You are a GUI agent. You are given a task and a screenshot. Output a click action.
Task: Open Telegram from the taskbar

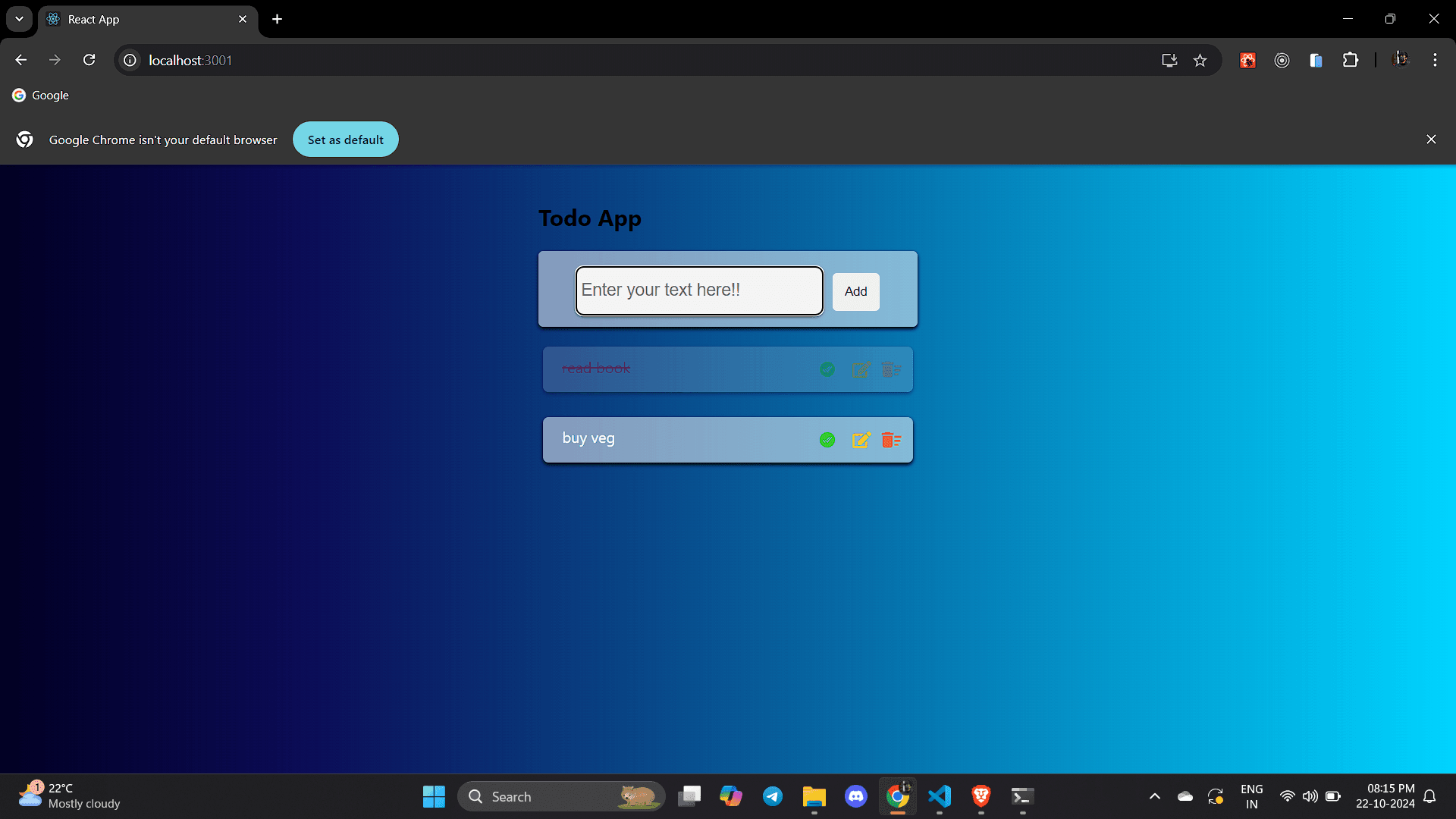point(773,796)
